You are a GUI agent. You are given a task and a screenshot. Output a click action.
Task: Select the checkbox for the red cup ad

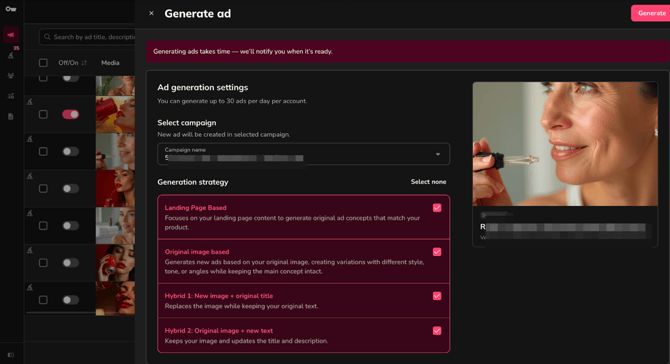click(x=43, y=114)
